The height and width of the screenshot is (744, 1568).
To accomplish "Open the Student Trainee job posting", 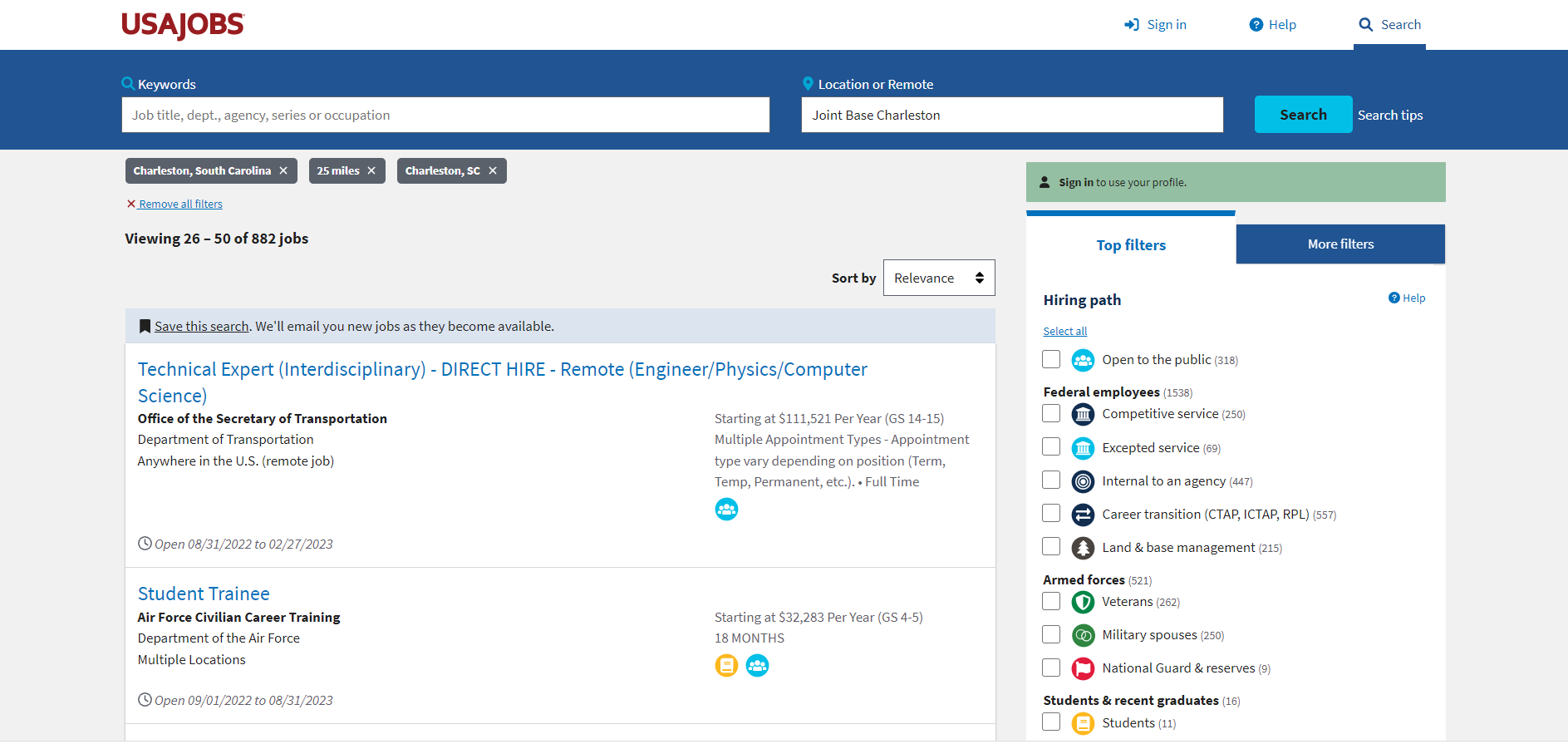I will tap(204, 594).
